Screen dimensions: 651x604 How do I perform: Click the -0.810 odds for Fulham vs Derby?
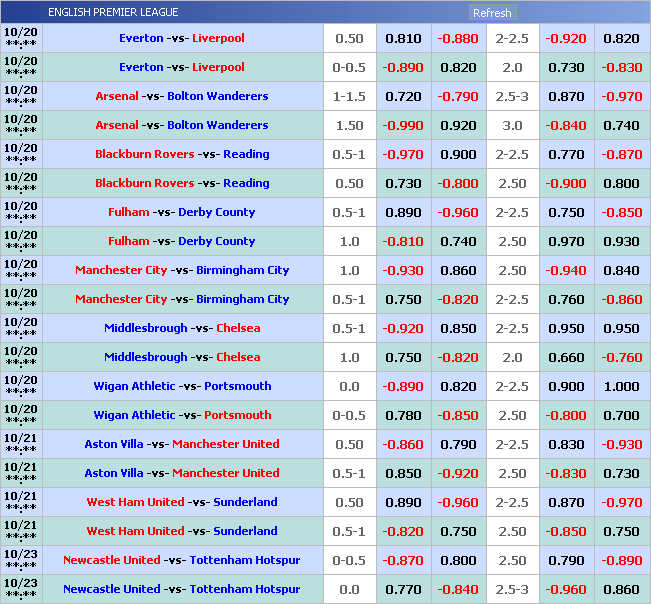click(x=403, y=242)
